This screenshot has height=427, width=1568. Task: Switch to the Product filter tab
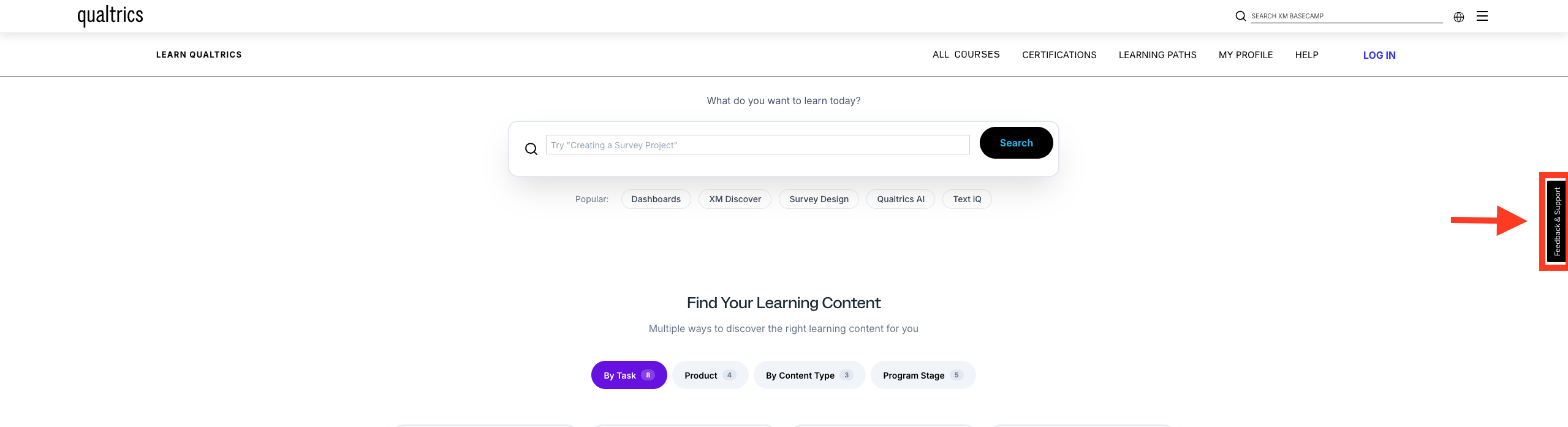pos(710,374)
